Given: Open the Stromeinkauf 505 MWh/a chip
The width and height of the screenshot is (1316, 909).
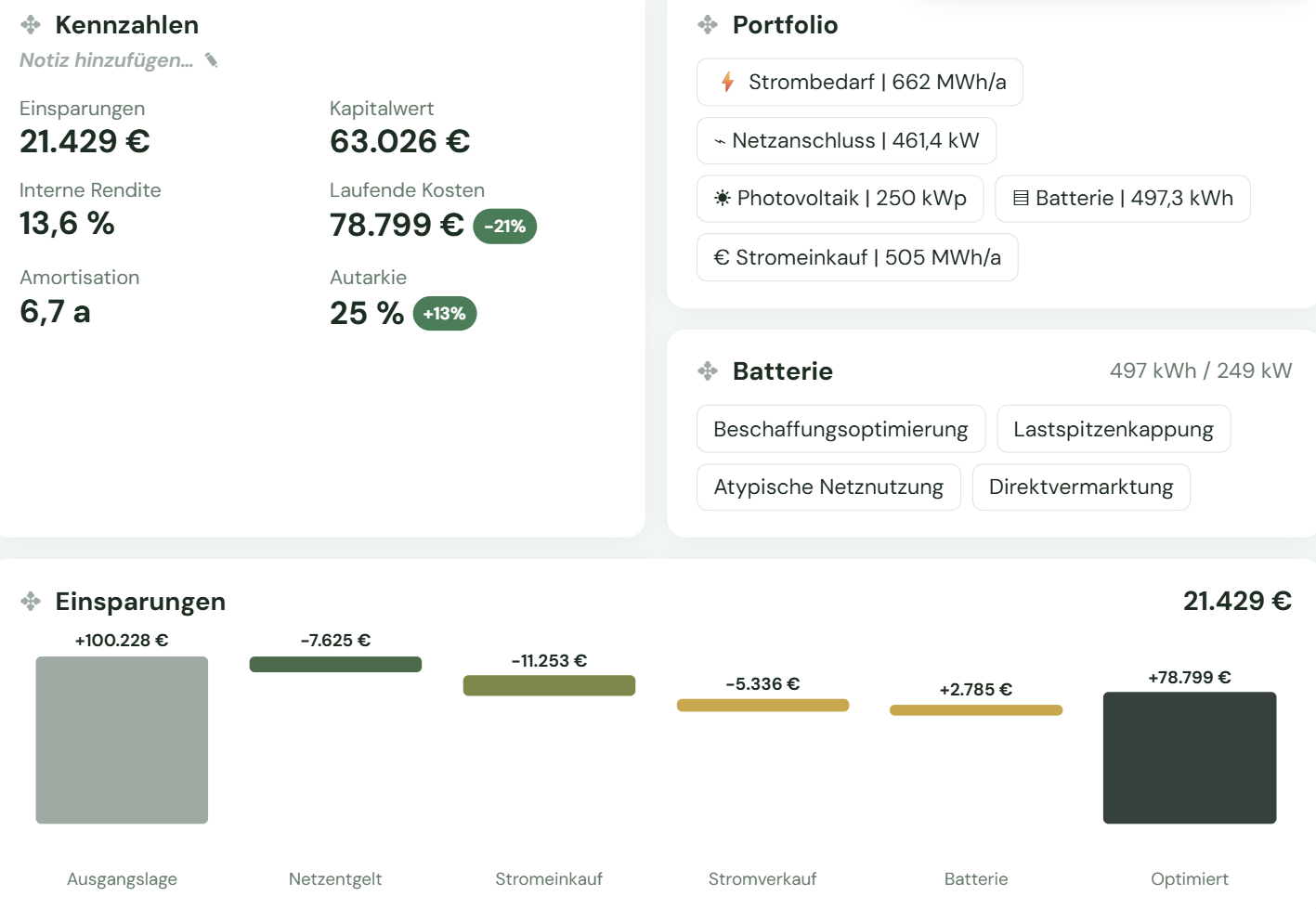Looking at the screenshot, I should coord(857,257).
